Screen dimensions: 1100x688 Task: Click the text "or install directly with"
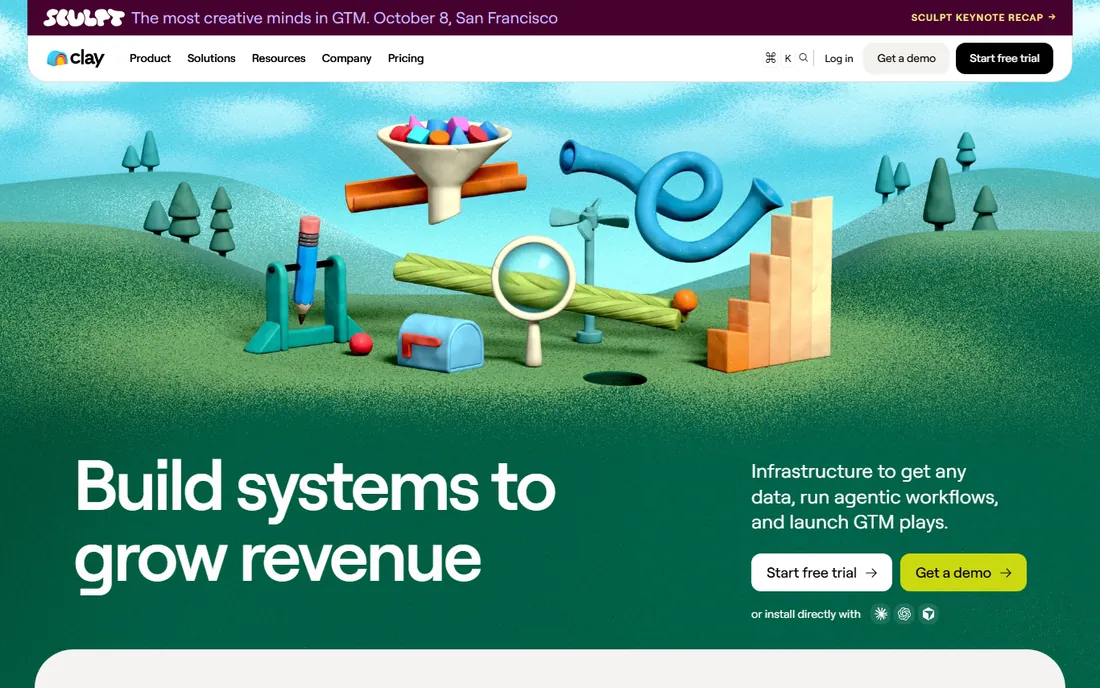tap(806, 614)
